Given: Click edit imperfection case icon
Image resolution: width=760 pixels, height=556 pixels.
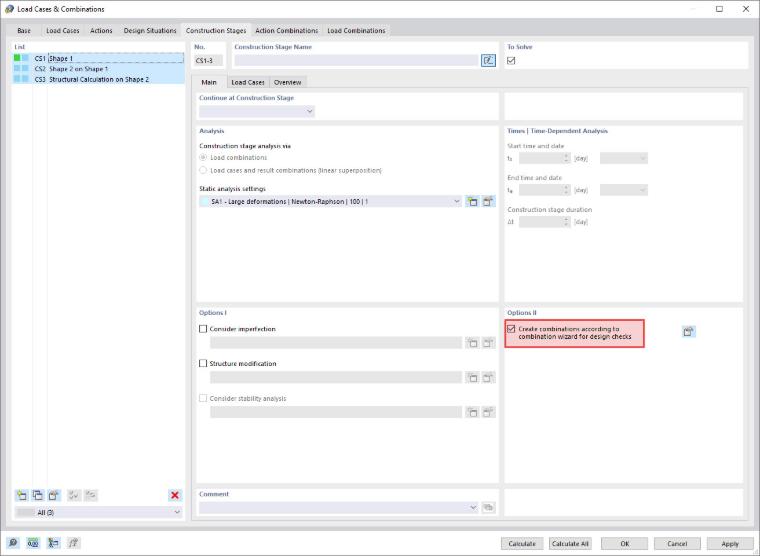Looking at the screenshot, I should tap(488, 343).
